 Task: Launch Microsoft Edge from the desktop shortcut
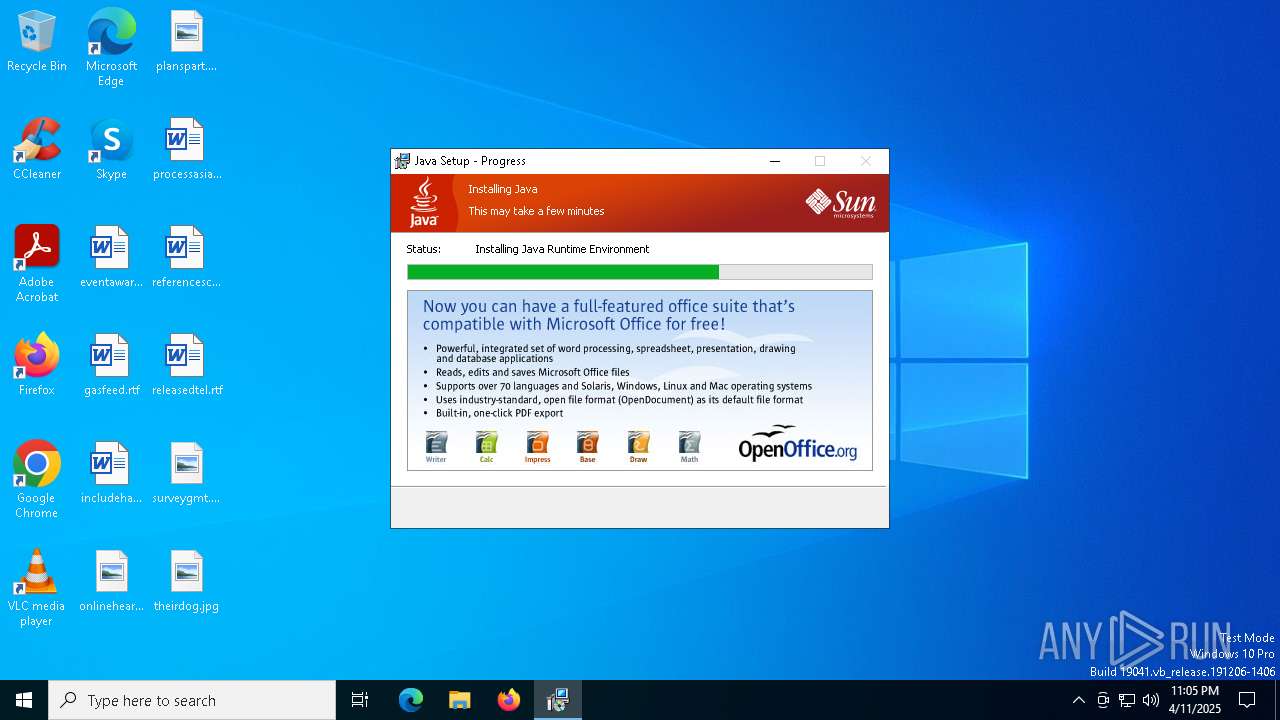(111, 48)
